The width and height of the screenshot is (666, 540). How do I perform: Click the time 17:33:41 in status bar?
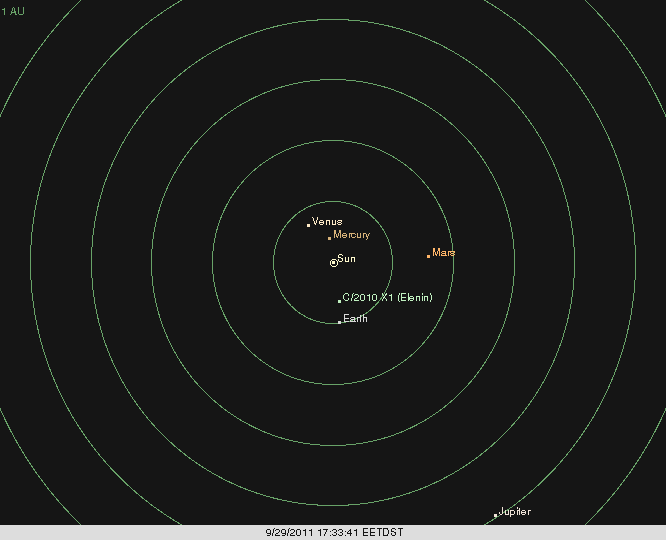point(335,533)
